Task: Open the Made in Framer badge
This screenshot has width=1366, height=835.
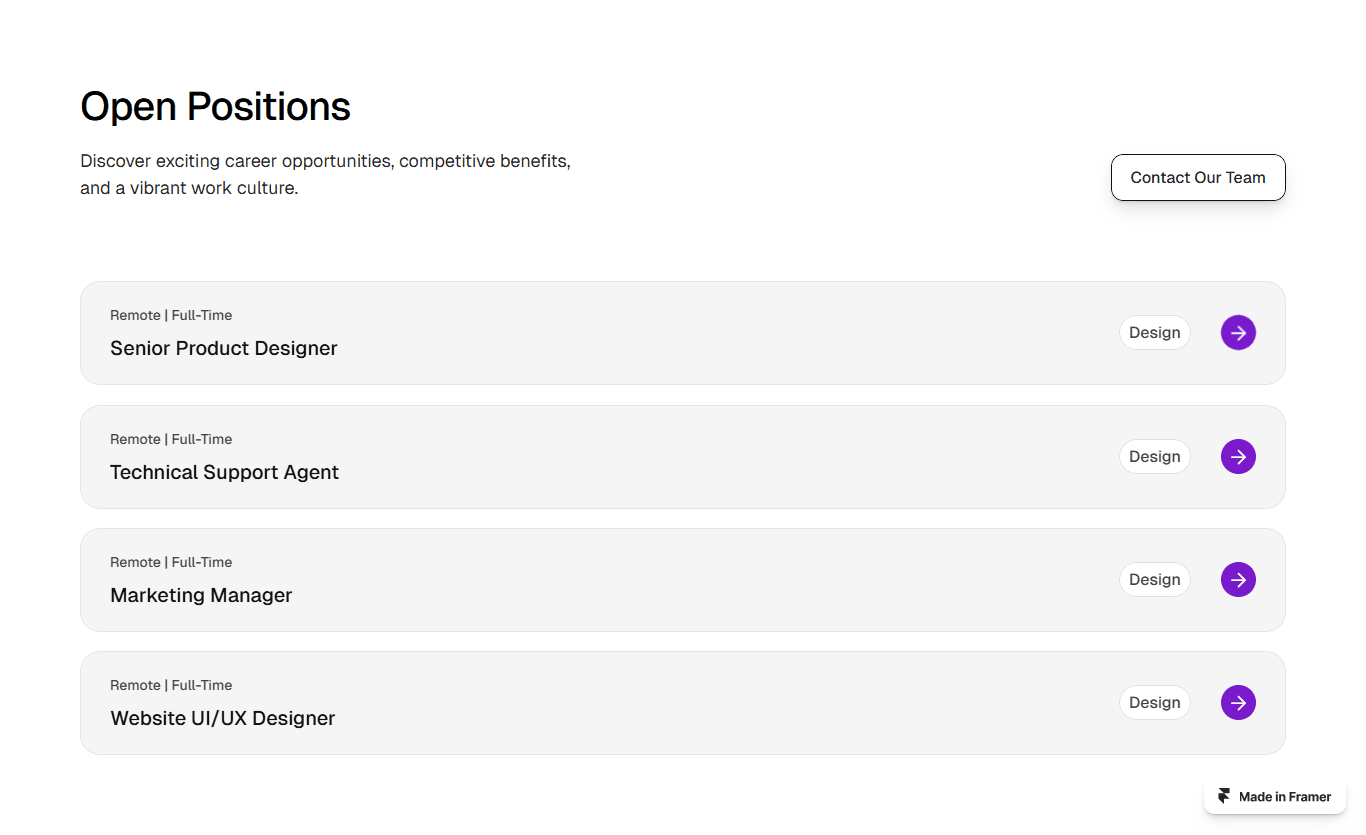Action: point(1275,797)
